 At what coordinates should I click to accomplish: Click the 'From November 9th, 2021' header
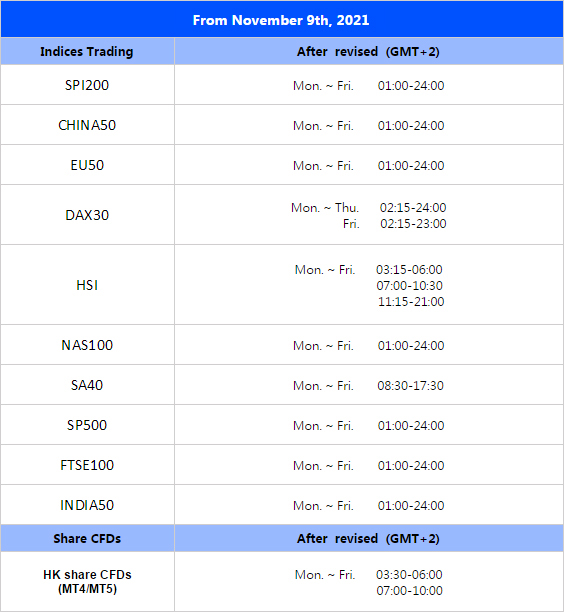(x=281, y=20)
